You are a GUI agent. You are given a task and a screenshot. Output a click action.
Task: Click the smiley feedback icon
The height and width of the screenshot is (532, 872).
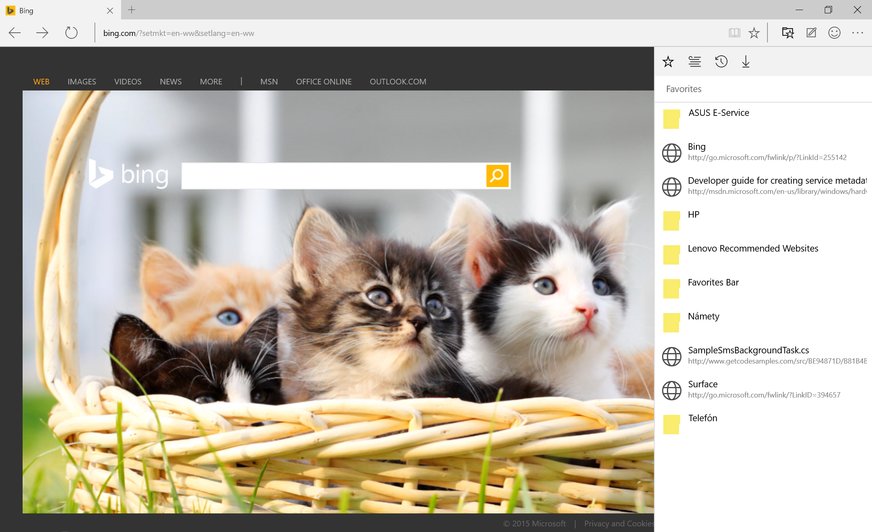[x=834, y=33]
